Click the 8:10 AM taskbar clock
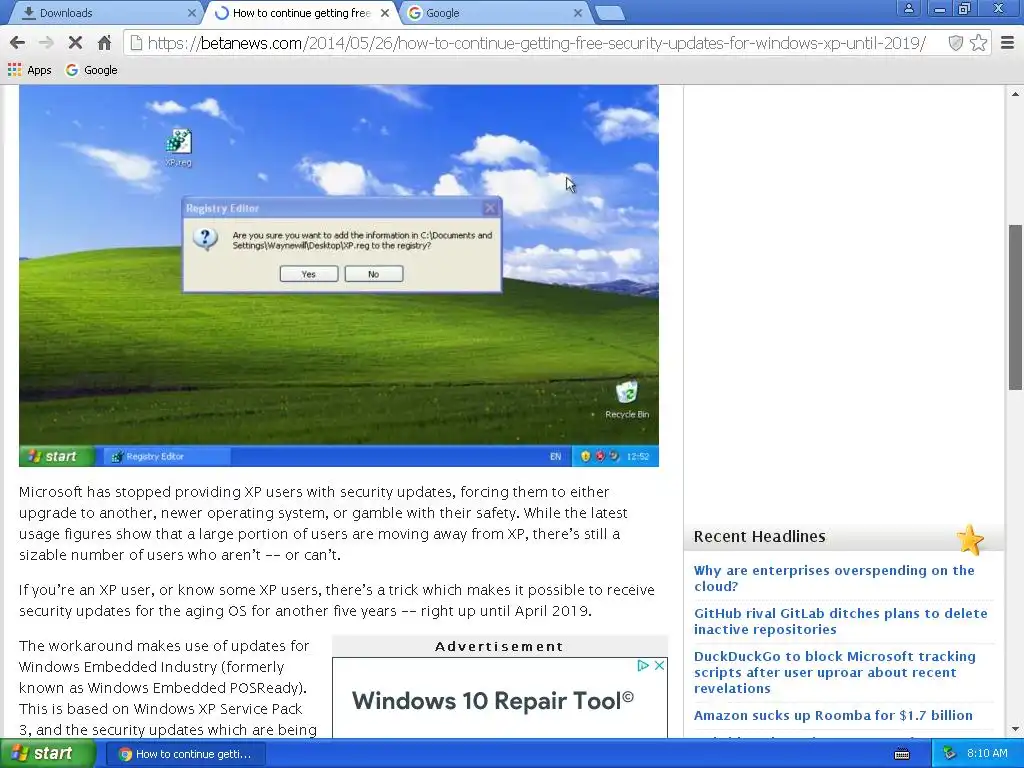The image size is (1024, 768). (x=987, y=753)
